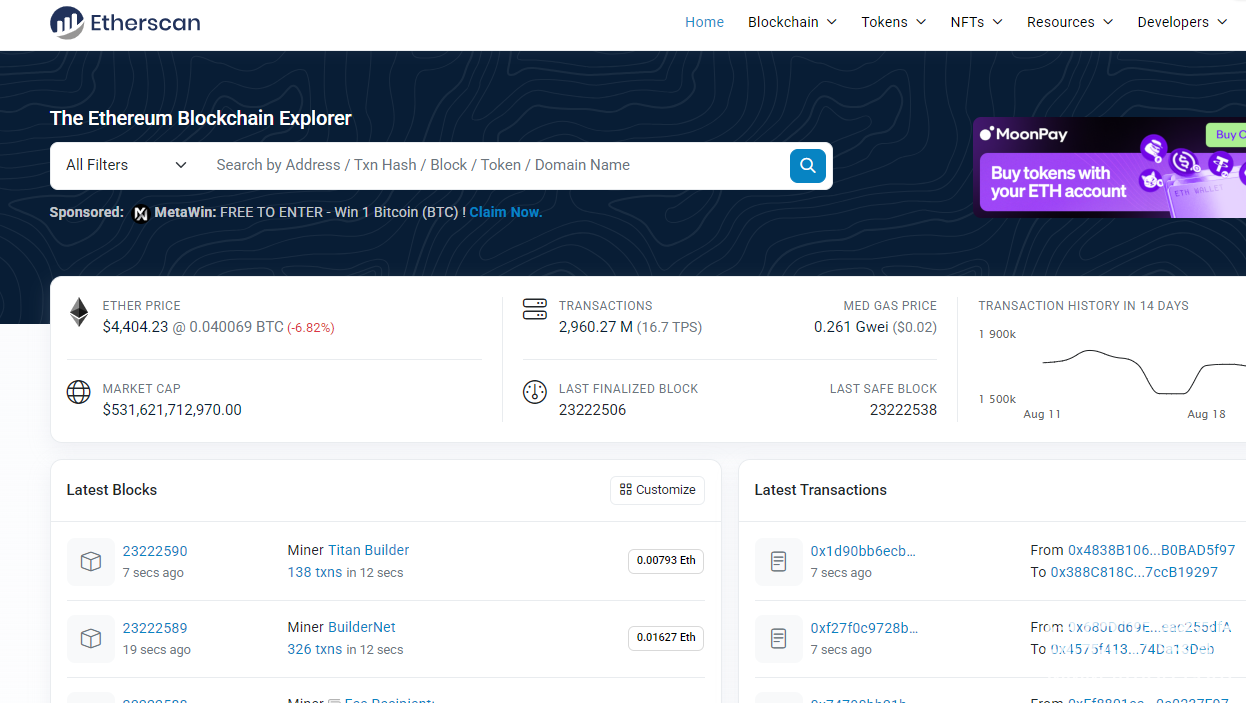The image size is (1246, 703).
Task: Click the Etherscan logo icon
Action: click(x=67, y=22)
